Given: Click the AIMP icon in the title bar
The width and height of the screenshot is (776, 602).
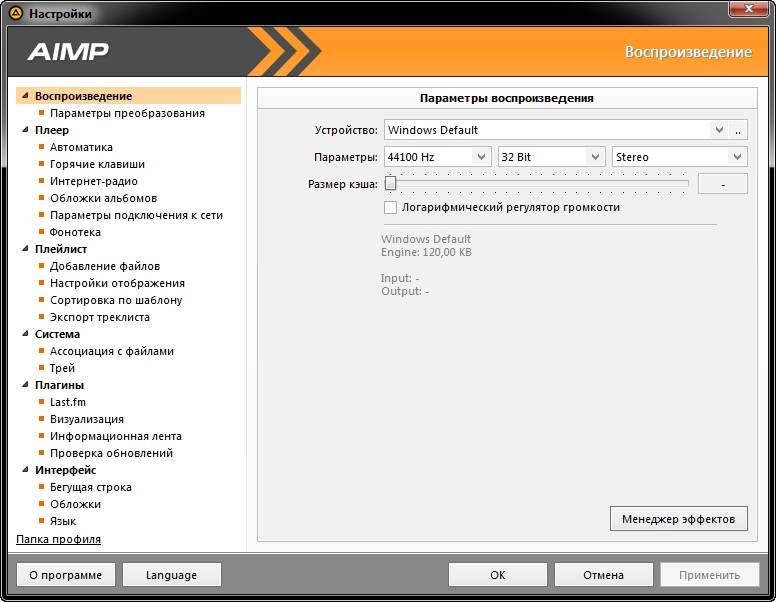Looking at the screenshot, I should pos(16,13).
